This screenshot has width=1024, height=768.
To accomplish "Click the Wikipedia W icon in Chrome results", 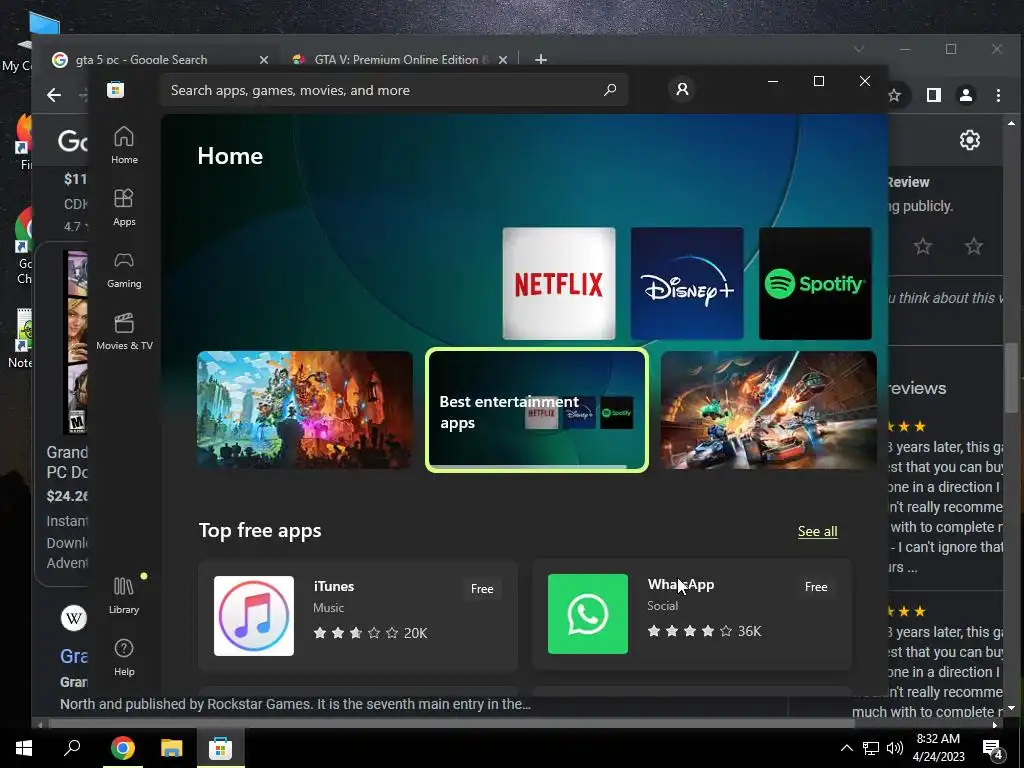I will [74, 617].
